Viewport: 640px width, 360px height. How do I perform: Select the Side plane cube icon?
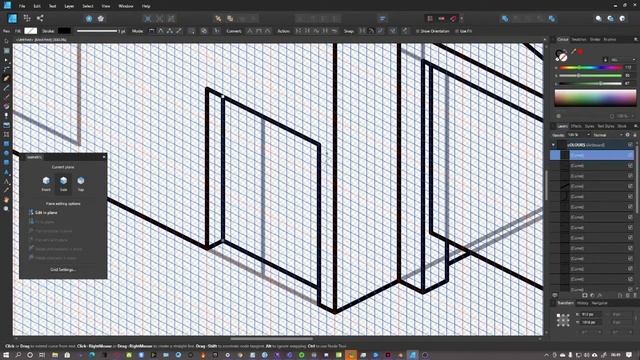[63, 181]
